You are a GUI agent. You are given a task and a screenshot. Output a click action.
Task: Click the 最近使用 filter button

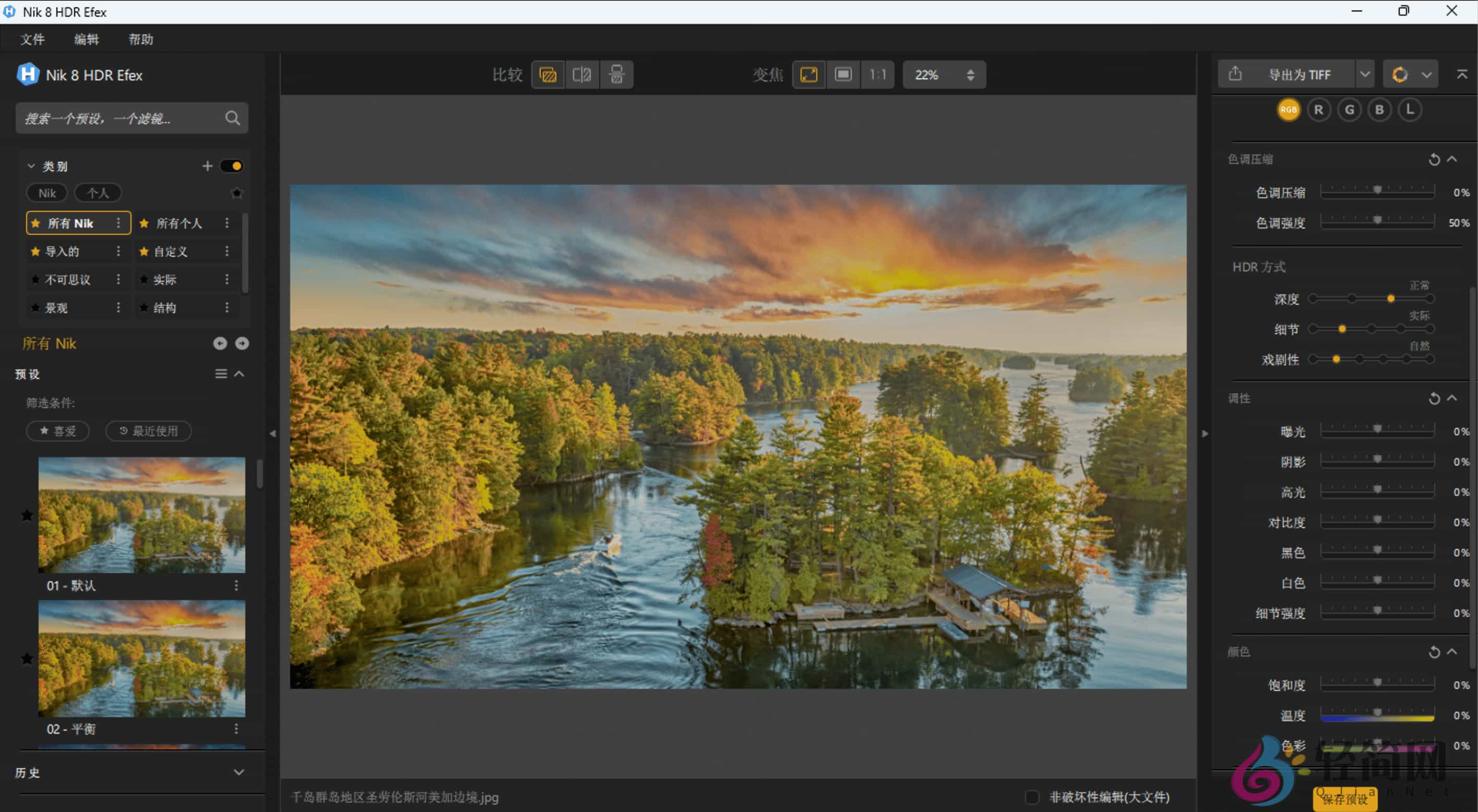point(148,431)
